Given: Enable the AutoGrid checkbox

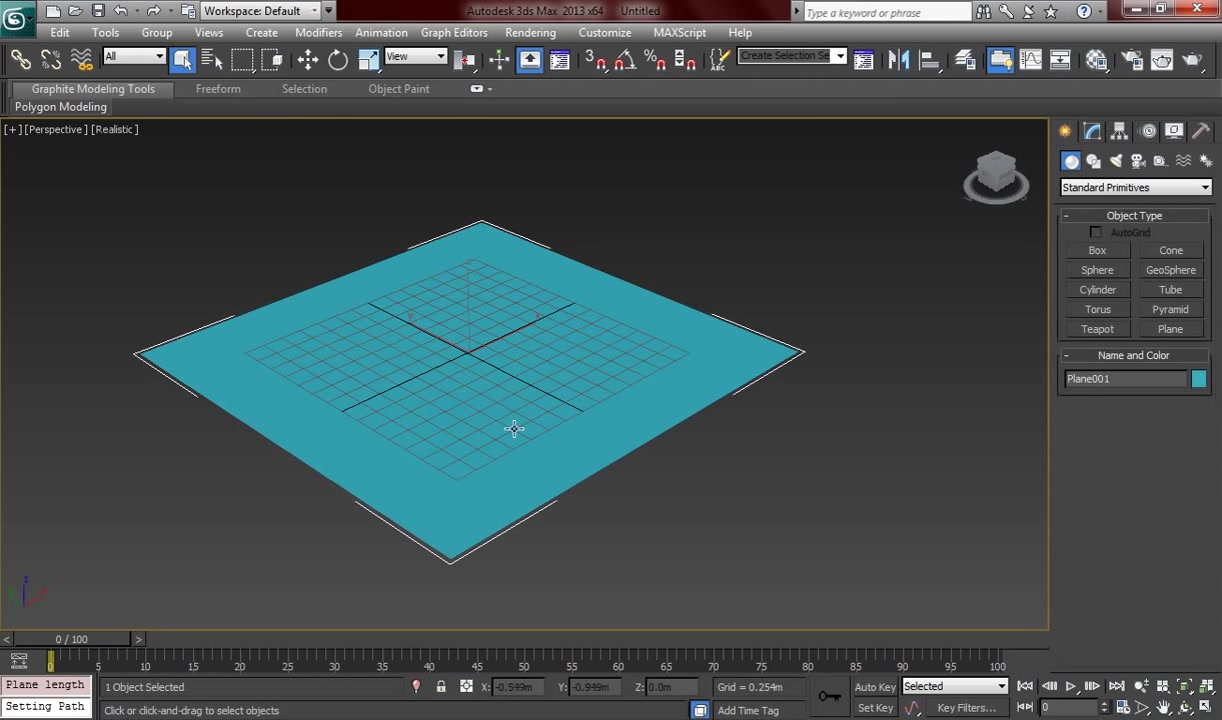Looking at the screenshot, I should (1096, 232).
